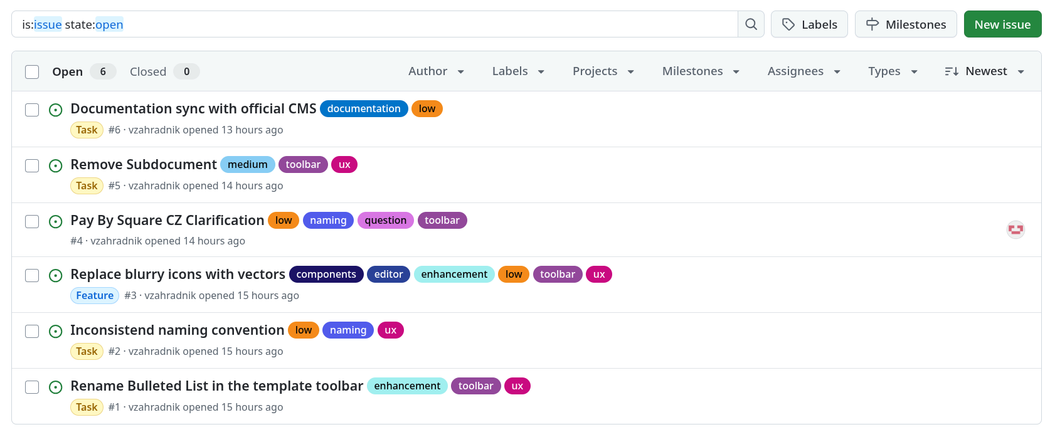
Task: Click enhancement label on Replace blurry icons issue
Action: (x=454, y=274)
